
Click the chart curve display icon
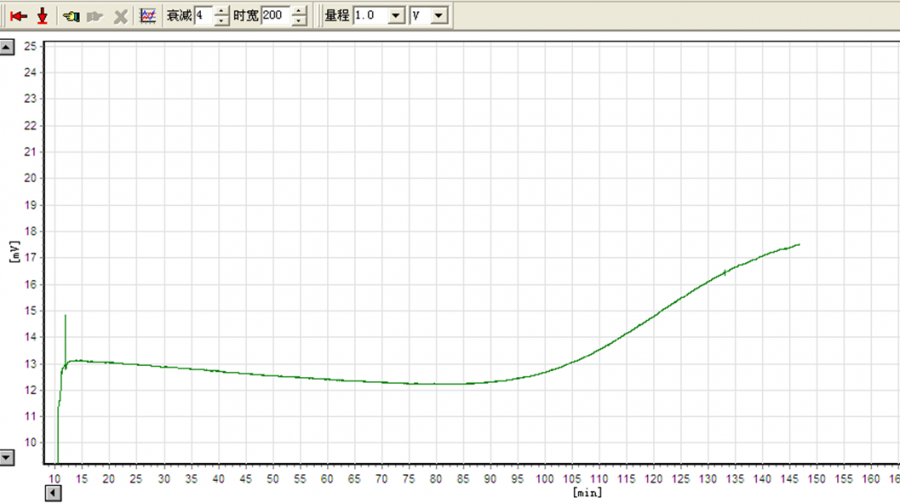point(148,16)
